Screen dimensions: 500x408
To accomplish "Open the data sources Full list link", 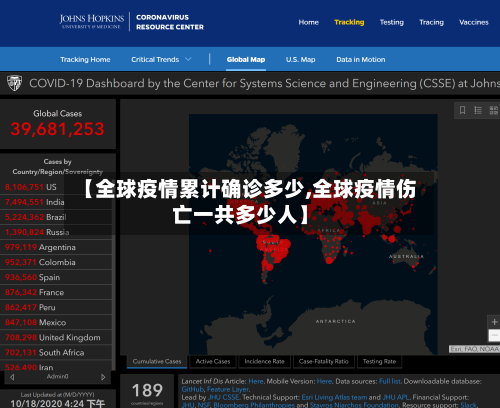I will (x=390, y=381).
